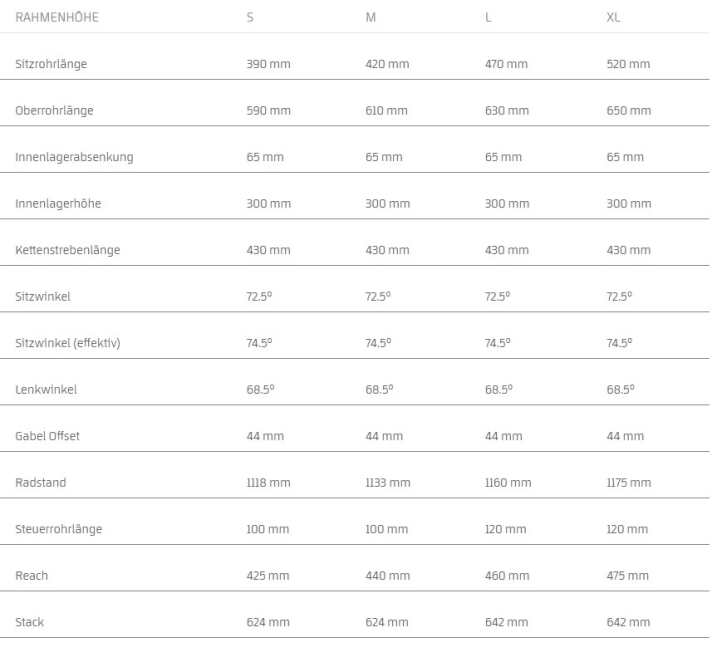Click the Lenkwinkel row label
712x657 pixels.
pos(46,390)
